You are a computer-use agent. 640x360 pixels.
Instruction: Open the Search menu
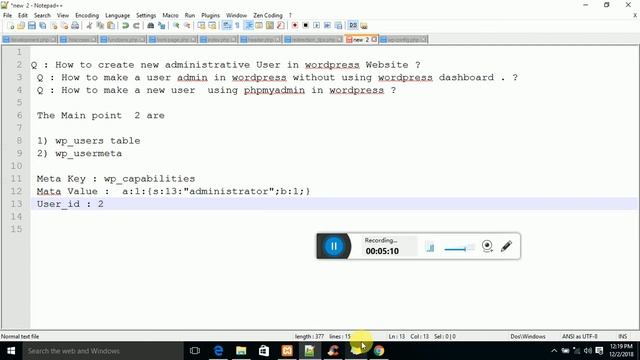pos(42,15)
